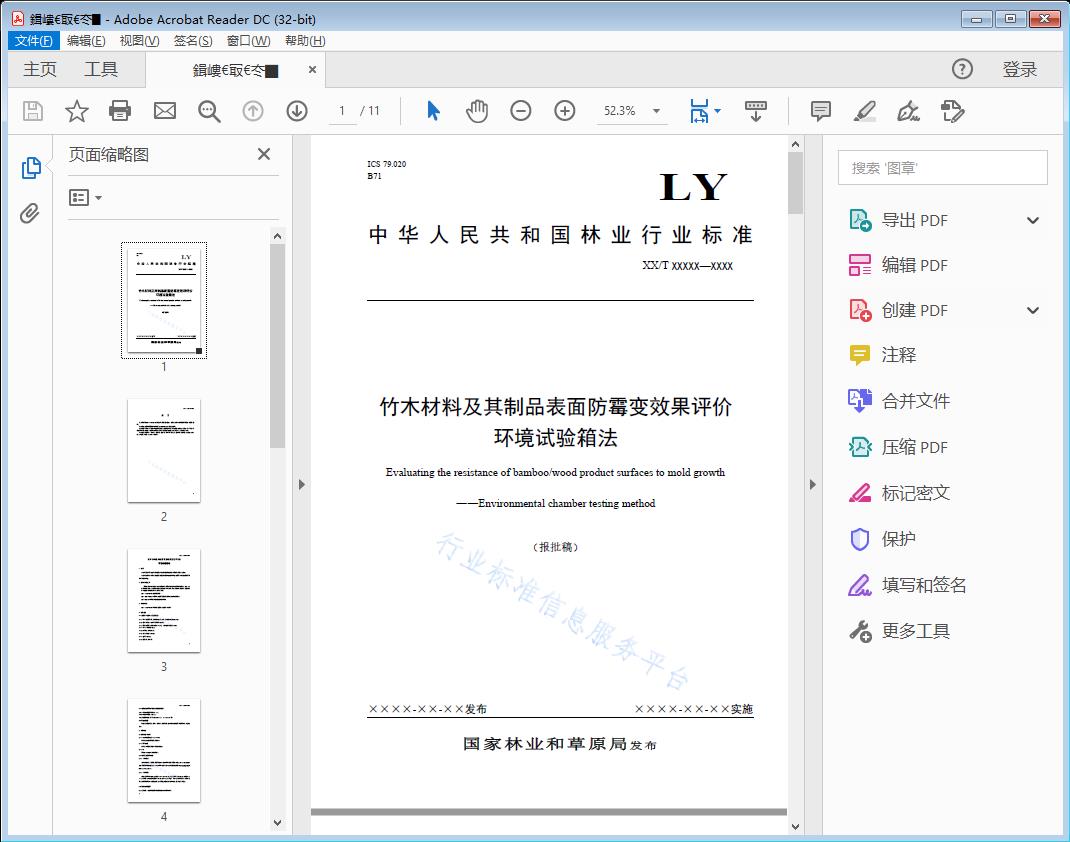
Task: Select the page 3 thumbnail
Action: 163,600
